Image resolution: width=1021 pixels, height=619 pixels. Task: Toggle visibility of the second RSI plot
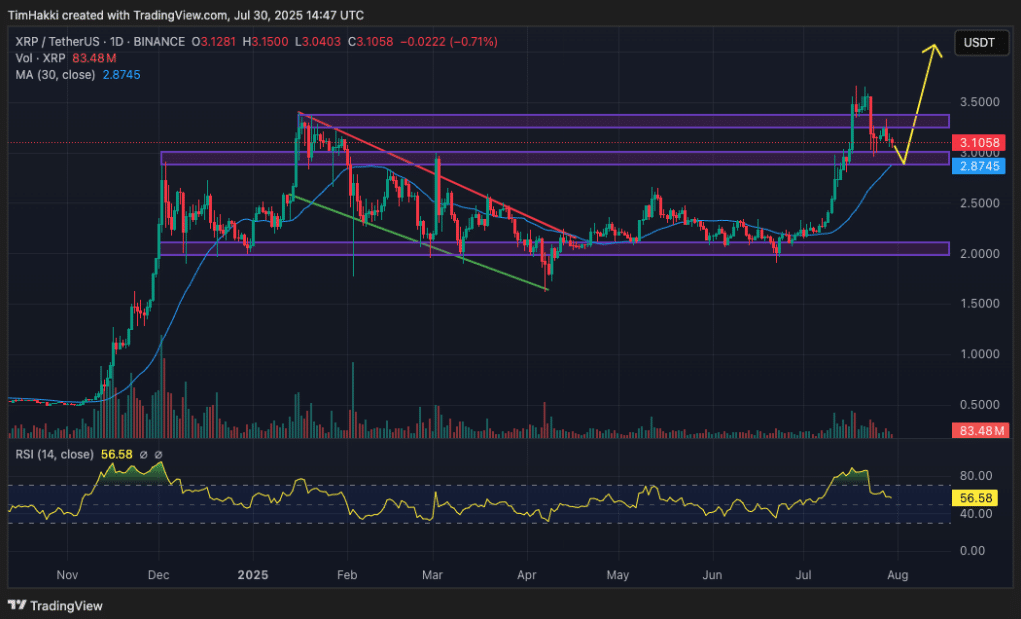pyautogui.click(x=159, y=456)
